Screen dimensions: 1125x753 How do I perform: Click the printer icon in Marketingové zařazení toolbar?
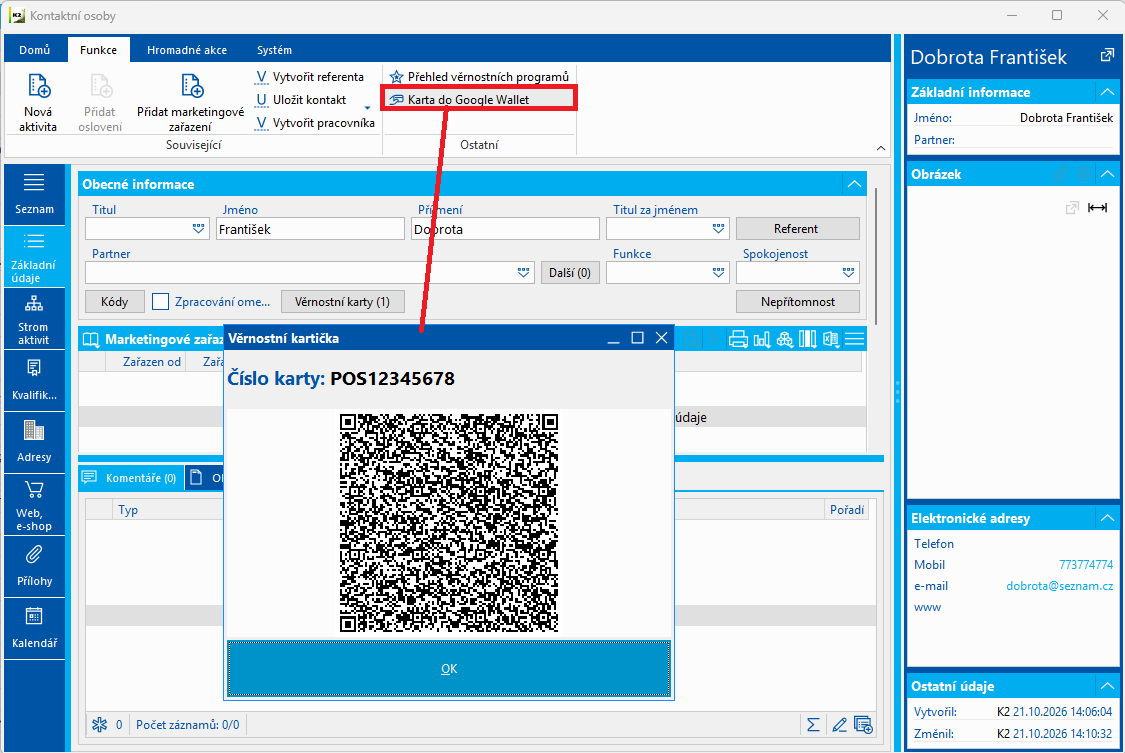tap(738, 339)
